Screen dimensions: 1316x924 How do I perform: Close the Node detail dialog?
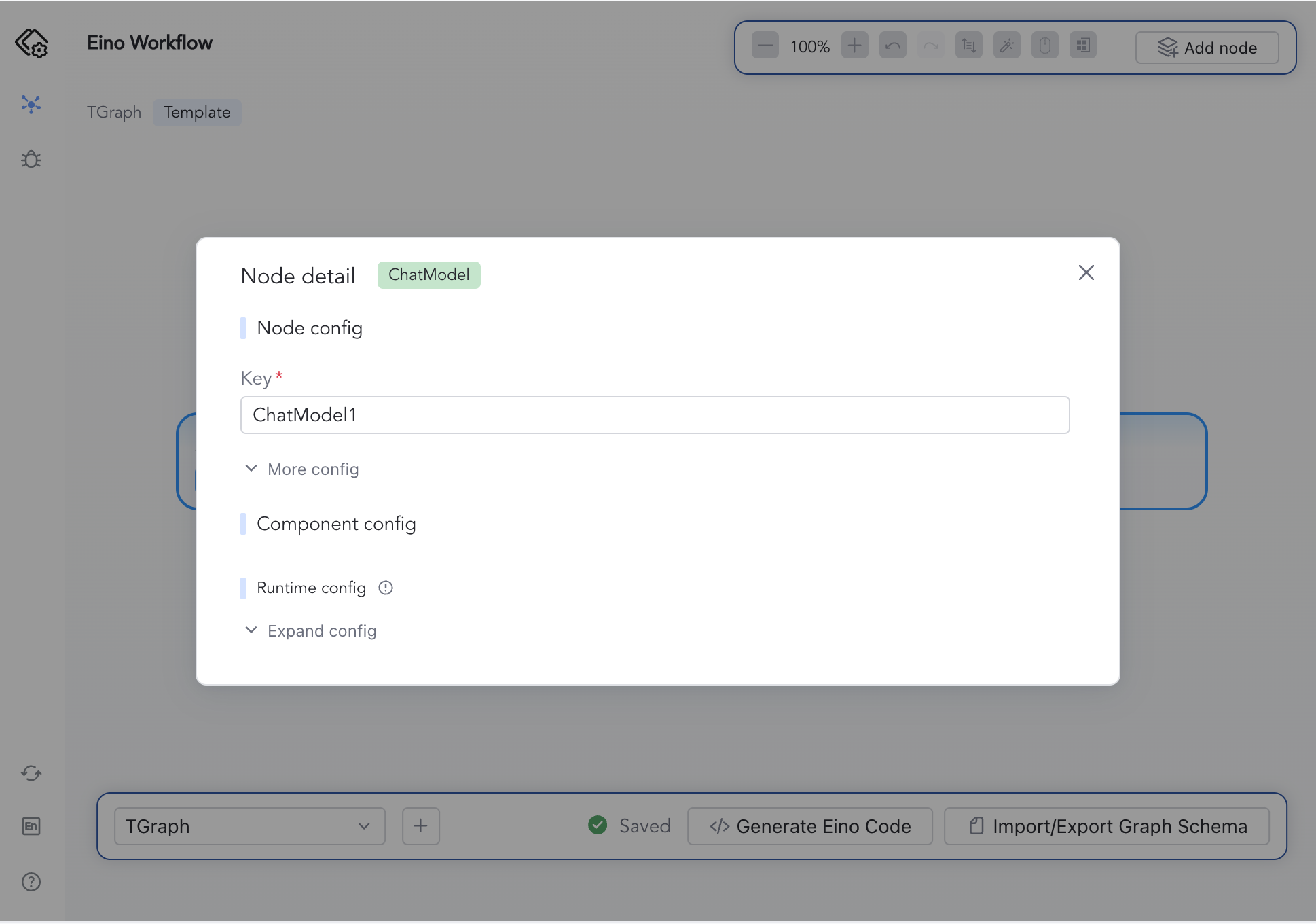pos(1086,272)
